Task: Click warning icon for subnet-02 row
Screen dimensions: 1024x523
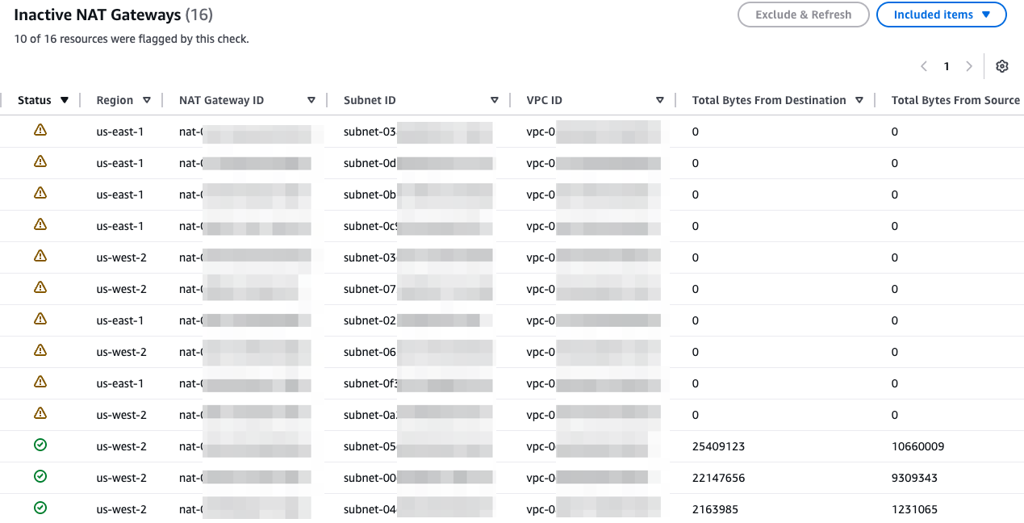Action: (x=40, y=319)
